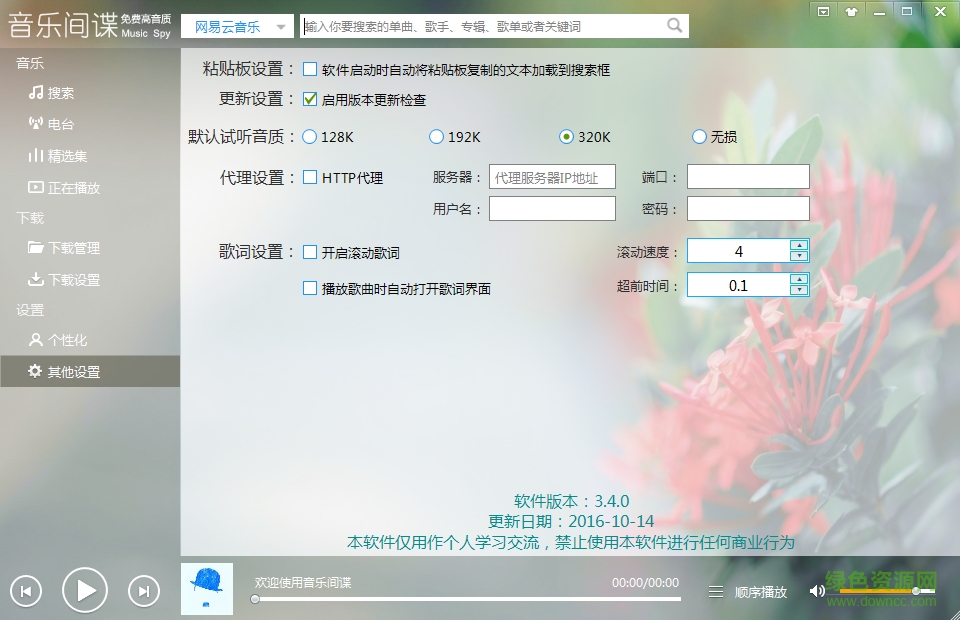Click the volume speaker icon
Viewport: 960px width, 620px height.
point(818,591)
